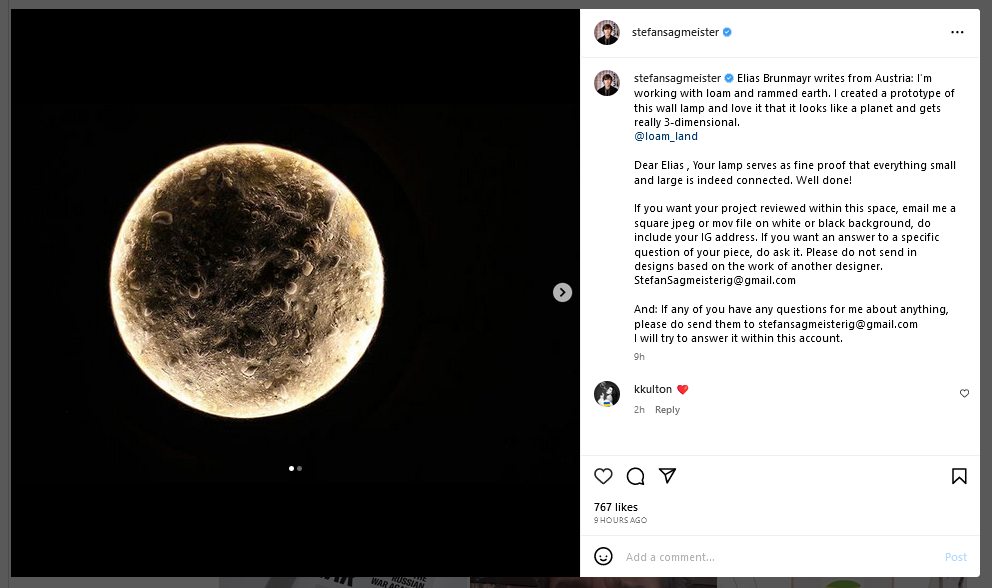Reply to kkulton's comment

point(667,410)
